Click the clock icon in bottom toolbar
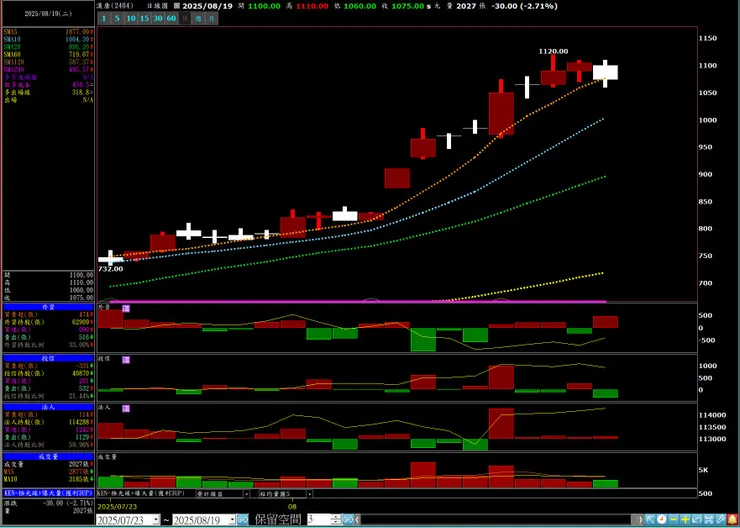This screenshot has width=740, height=528. coord(661,520)
